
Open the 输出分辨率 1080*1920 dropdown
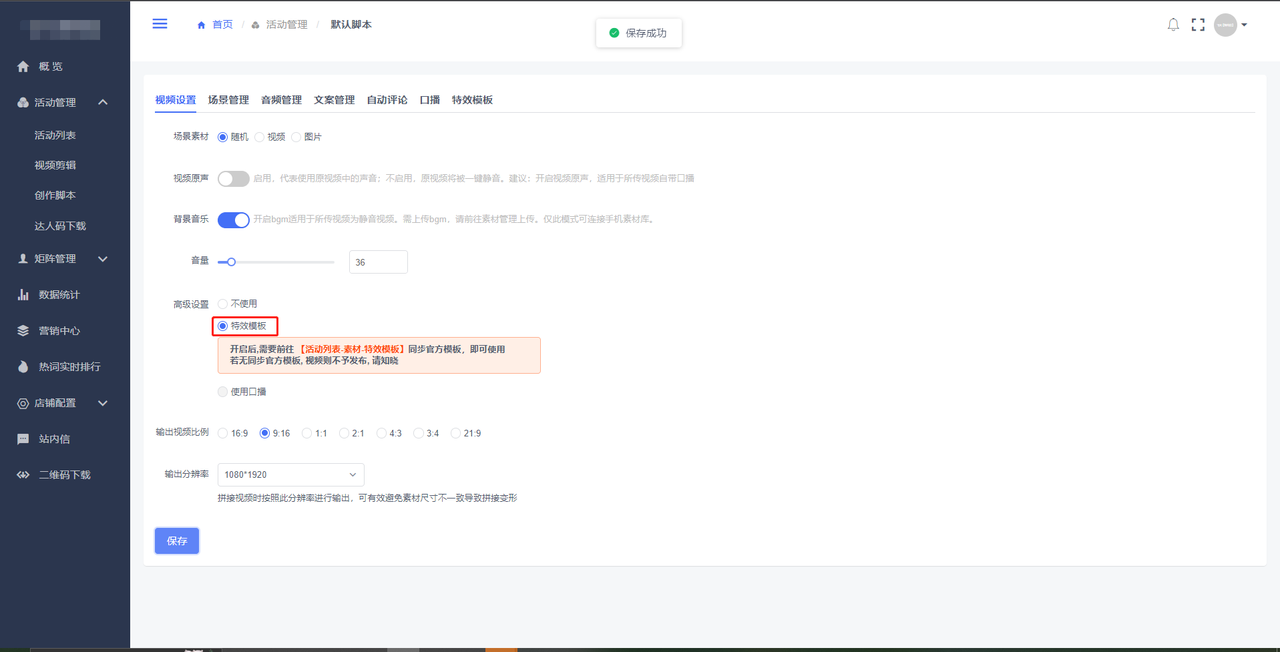[290, 474]
